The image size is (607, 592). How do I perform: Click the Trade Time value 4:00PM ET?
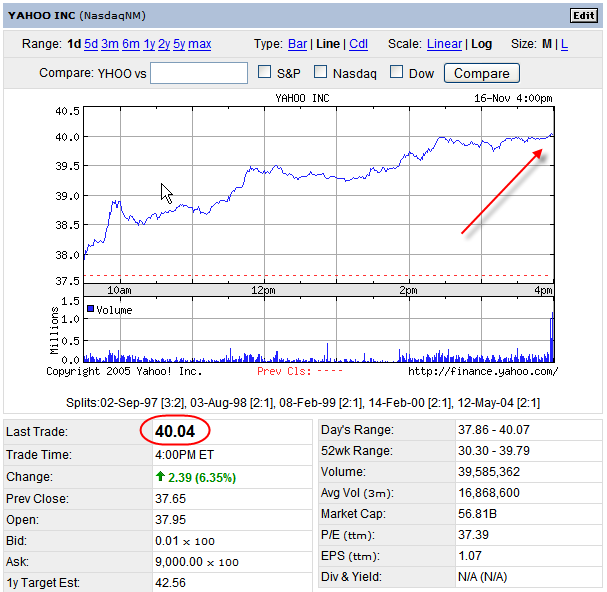(x=184, y=455)
